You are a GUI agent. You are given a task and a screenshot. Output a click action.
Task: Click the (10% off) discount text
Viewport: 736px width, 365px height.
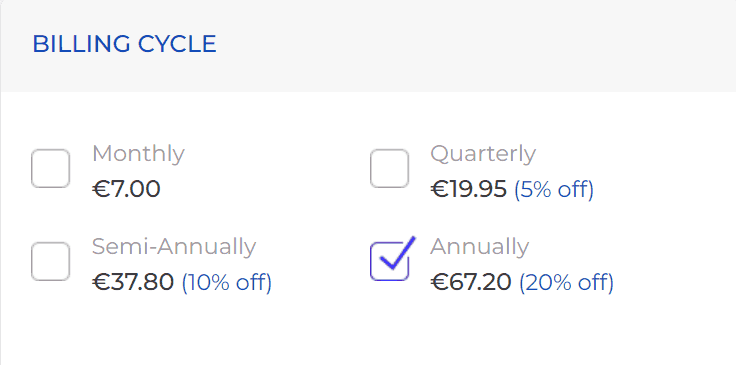(x=227, y=282)
